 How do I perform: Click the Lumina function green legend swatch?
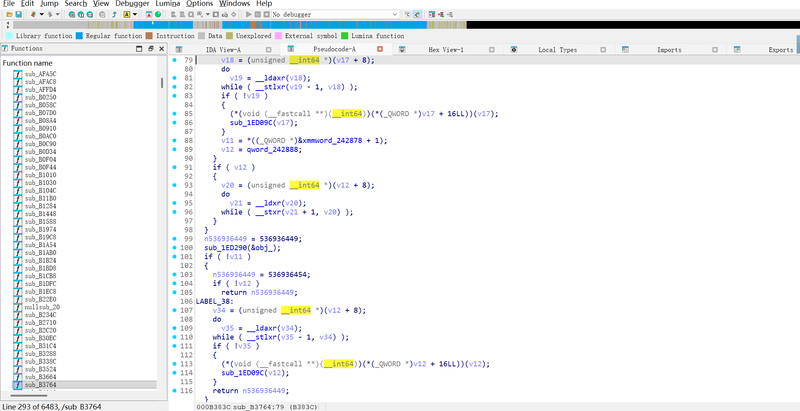344,36
